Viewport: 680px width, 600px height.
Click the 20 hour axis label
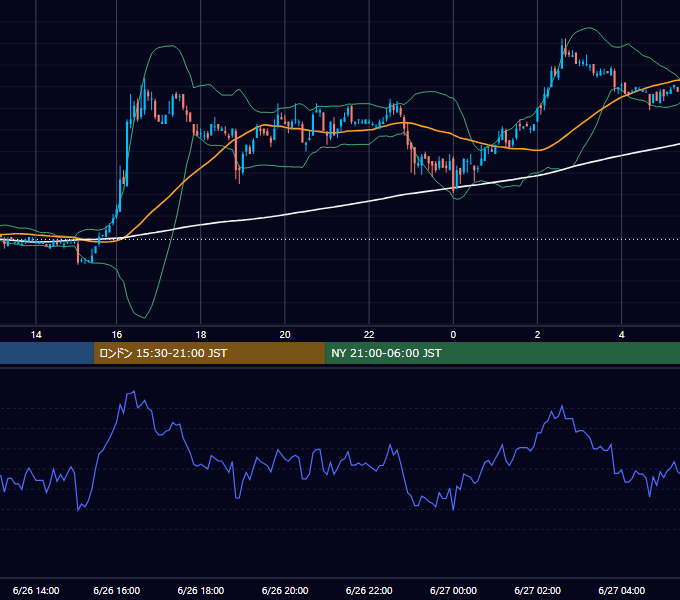point(285,335)
